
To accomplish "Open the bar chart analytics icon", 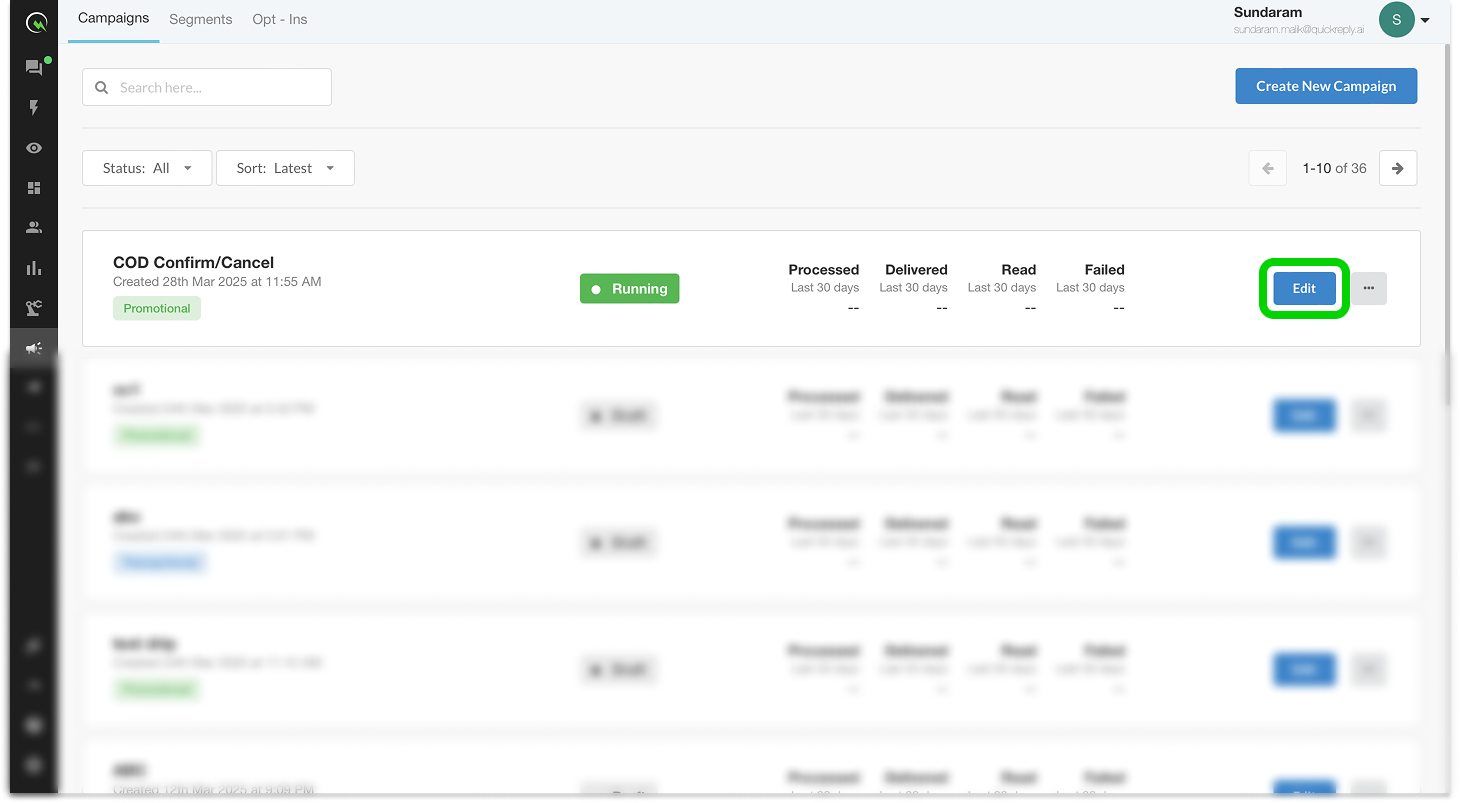I will coord(34,268).
